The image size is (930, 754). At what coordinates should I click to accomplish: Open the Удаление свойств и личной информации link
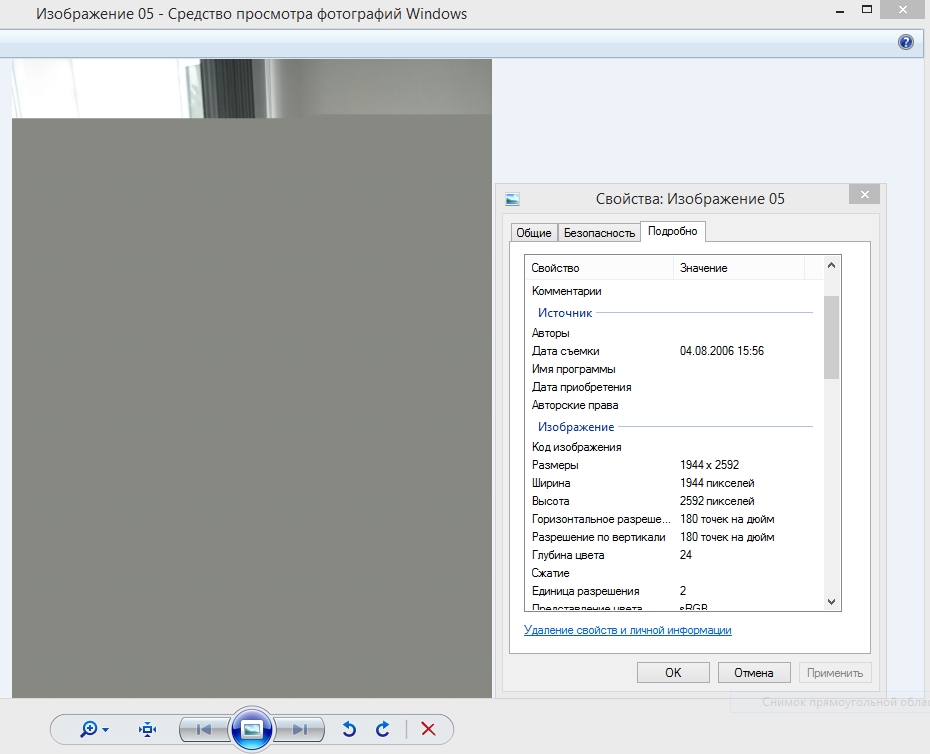(x=627, y=630)
